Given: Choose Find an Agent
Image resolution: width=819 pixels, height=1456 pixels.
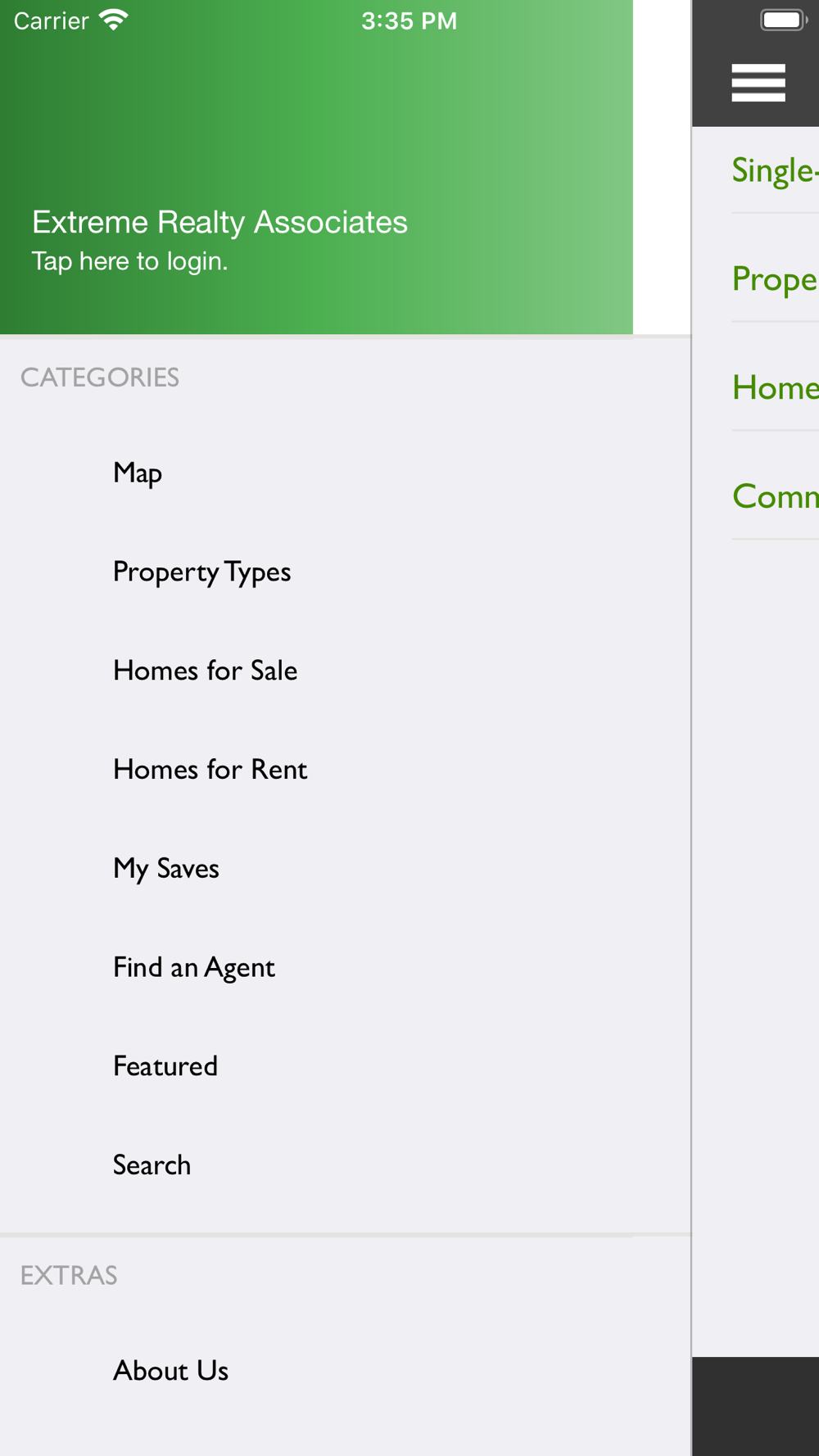Looking at the screenshot, I should [346, 968].
